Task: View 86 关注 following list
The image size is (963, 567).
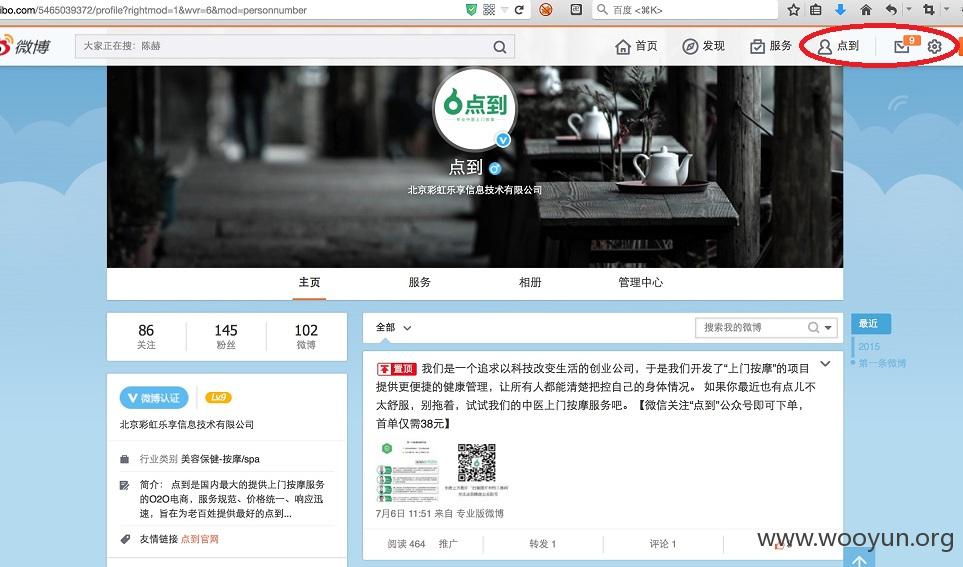Action: [x=146, y=337]
